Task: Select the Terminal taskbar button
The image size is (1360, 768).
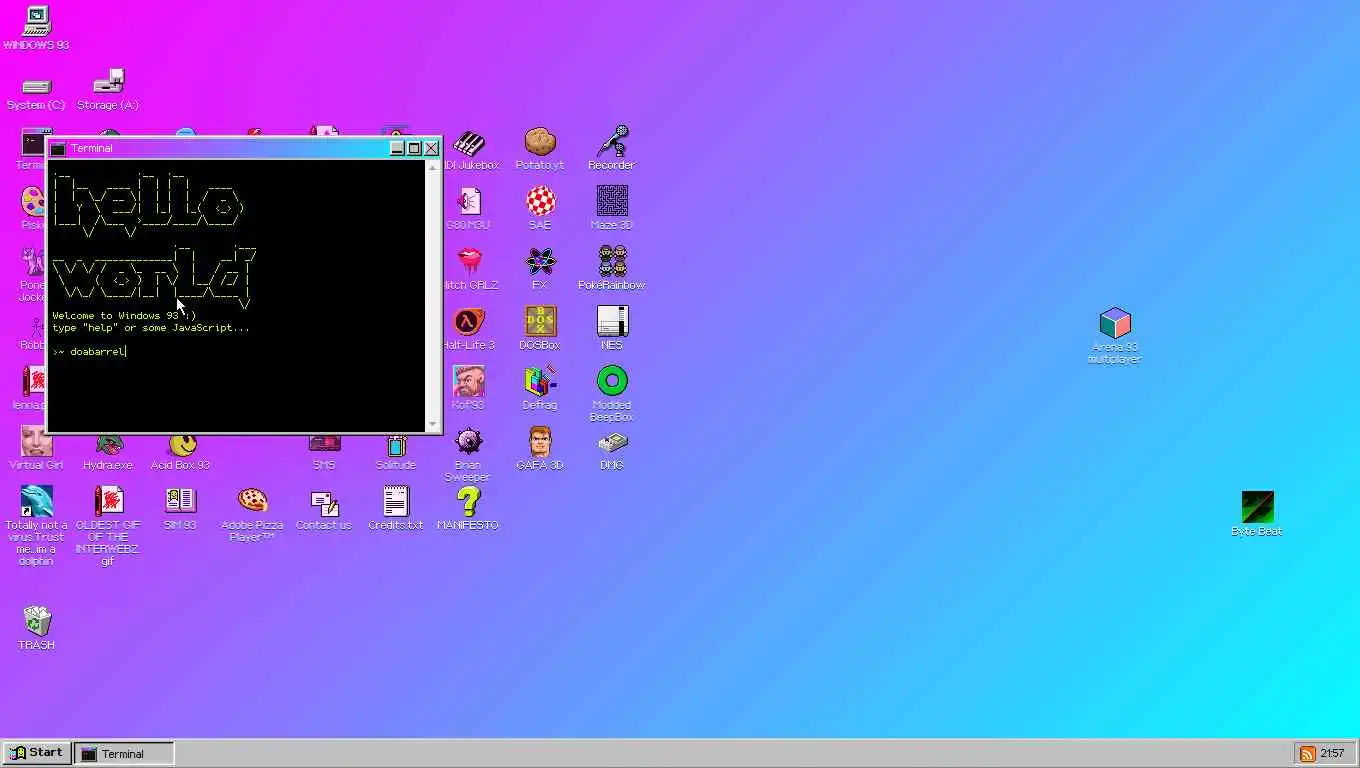Action: pyautogui.click(x=125, y=753)
